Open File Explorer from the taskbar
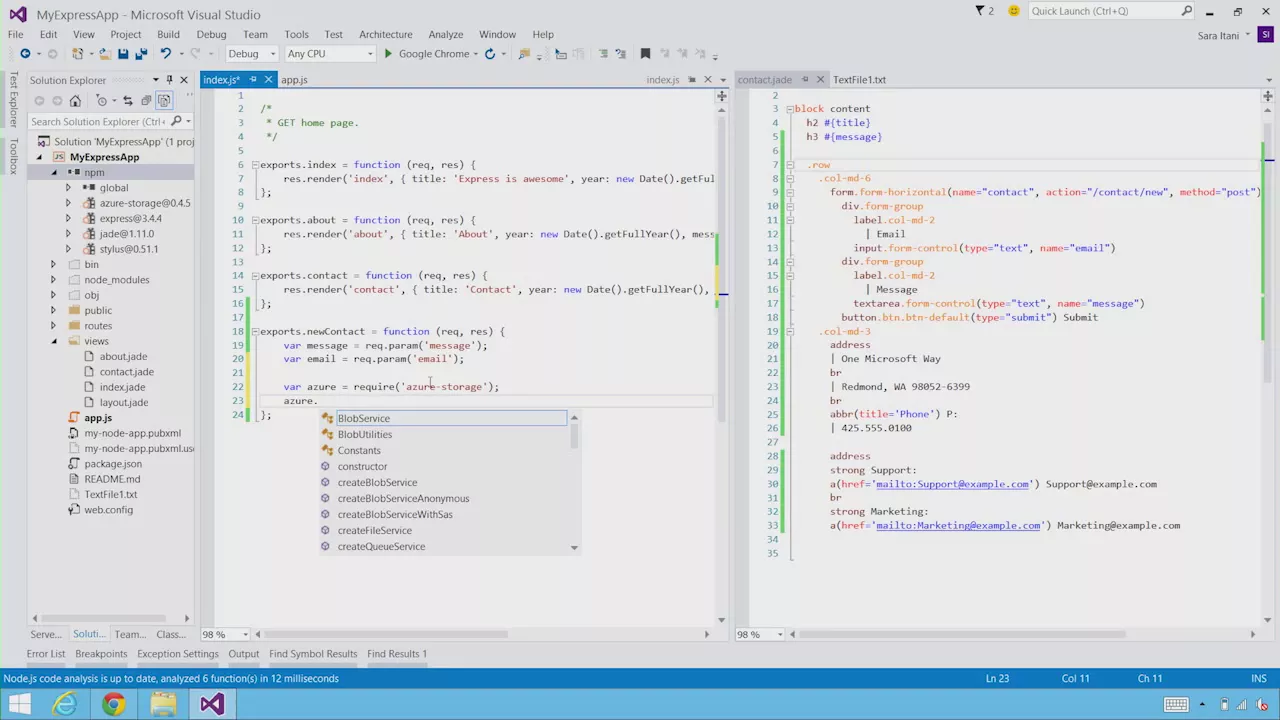Viewport: 1280px width, 720px height. (163, 705)
